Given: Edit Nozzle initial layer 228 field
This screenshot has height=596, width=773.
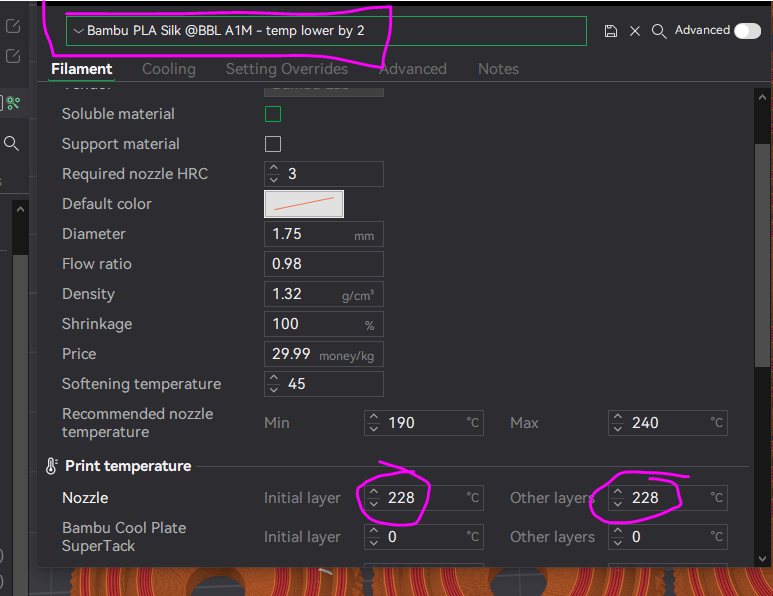Looking at the screenshot, I should [424, 498].
